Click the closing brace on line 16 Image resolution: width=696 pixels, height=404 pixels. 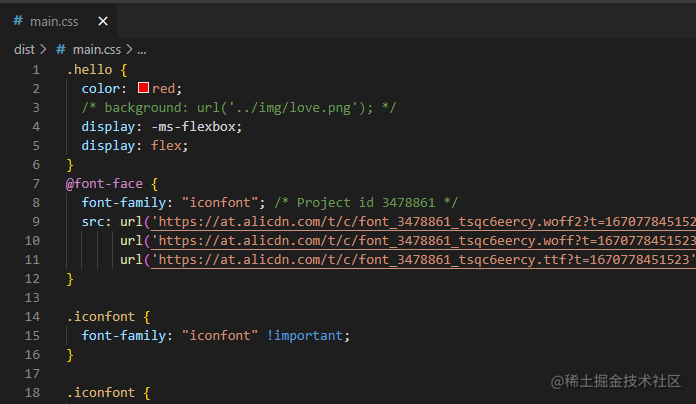70,355
